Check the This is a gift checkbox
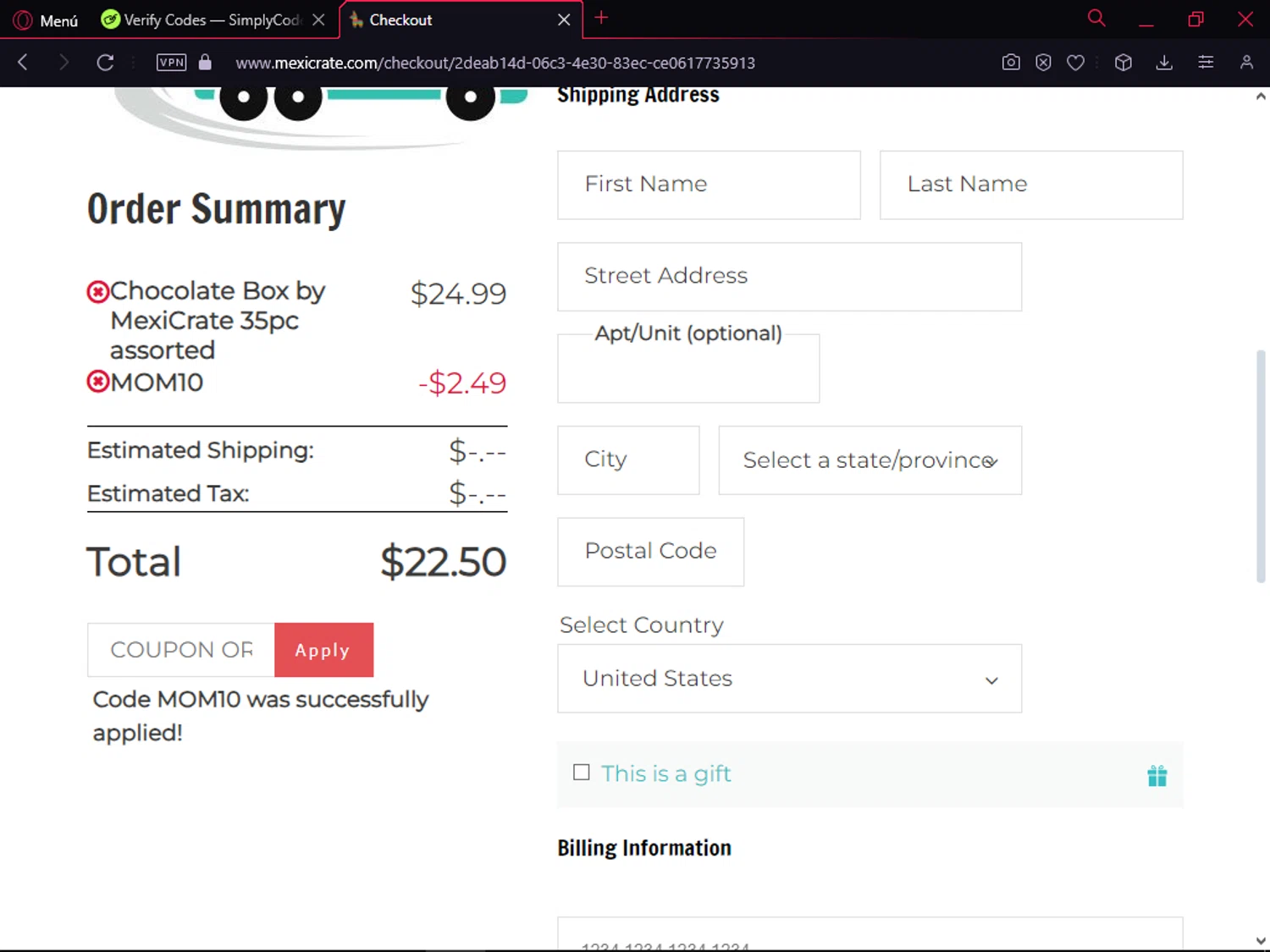 (x=581, y=772)
